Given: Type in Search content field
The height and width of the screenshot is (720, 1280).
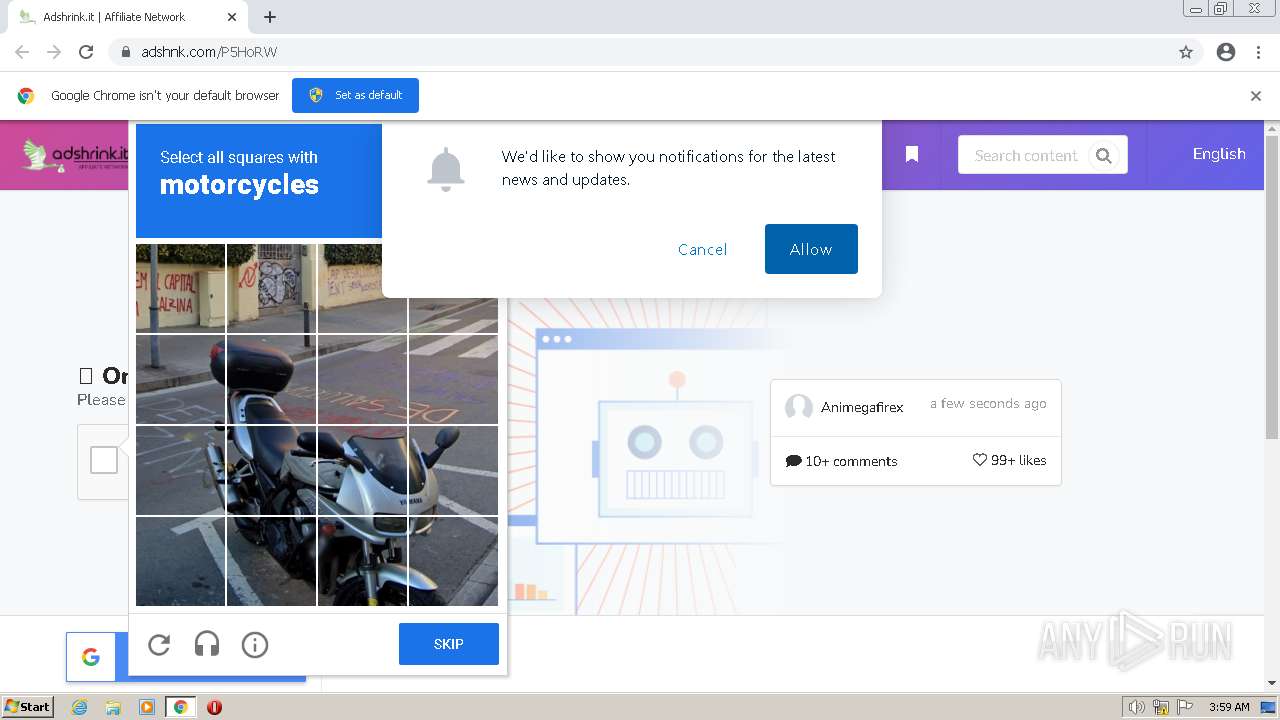Looking at the screenshot, I should point(1026,155).
